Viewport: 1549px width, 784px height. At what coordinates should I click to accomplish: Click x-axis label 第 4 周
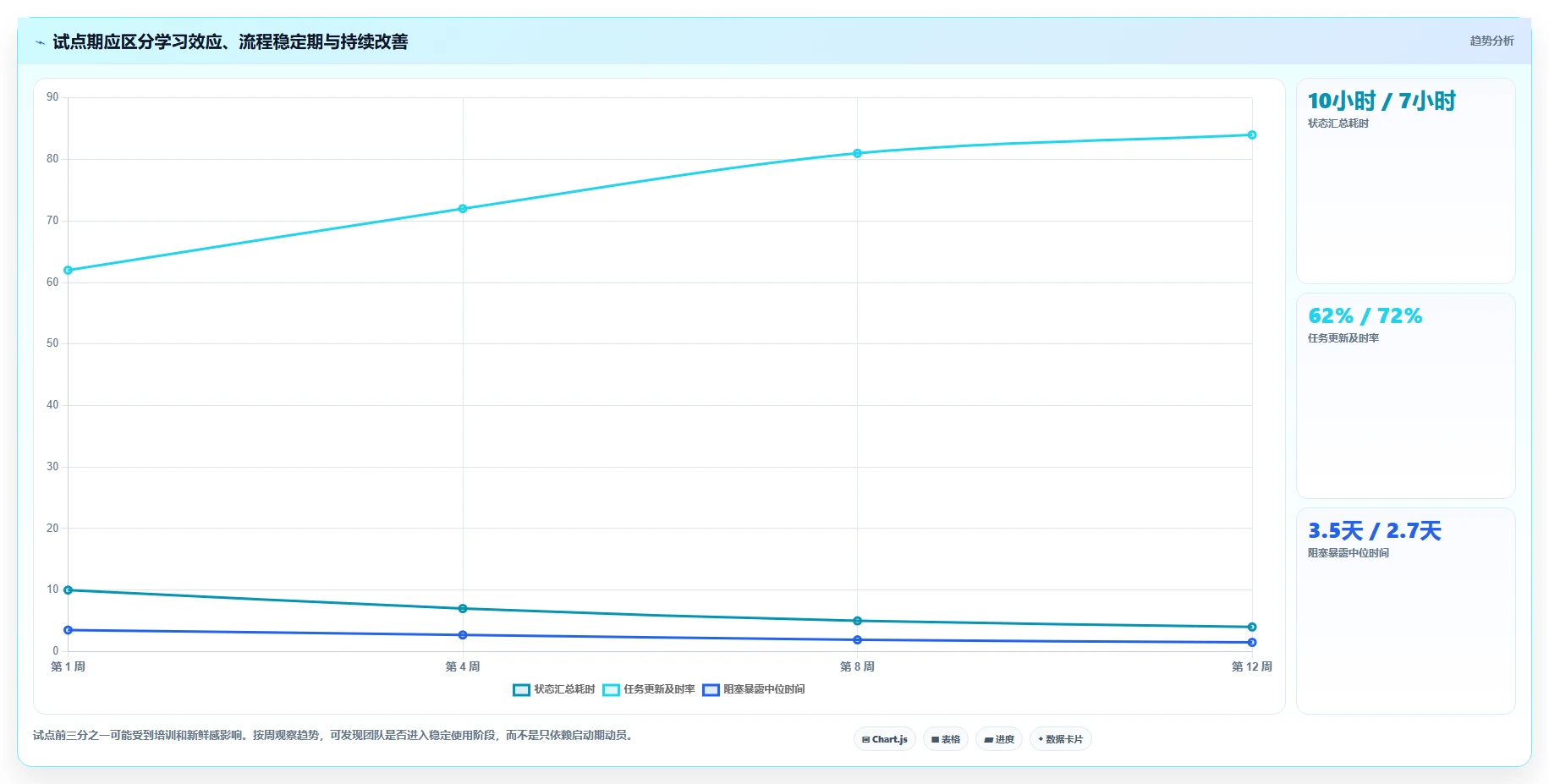point(463,666)
